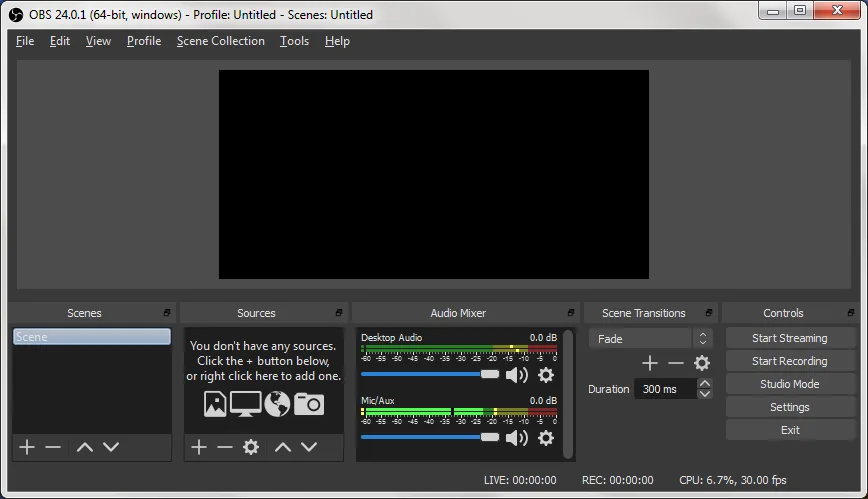The height and width of the screenshot is (499, 868).
Task: Click the Duration 300 ms field
Action: click(x=666, y=389)
